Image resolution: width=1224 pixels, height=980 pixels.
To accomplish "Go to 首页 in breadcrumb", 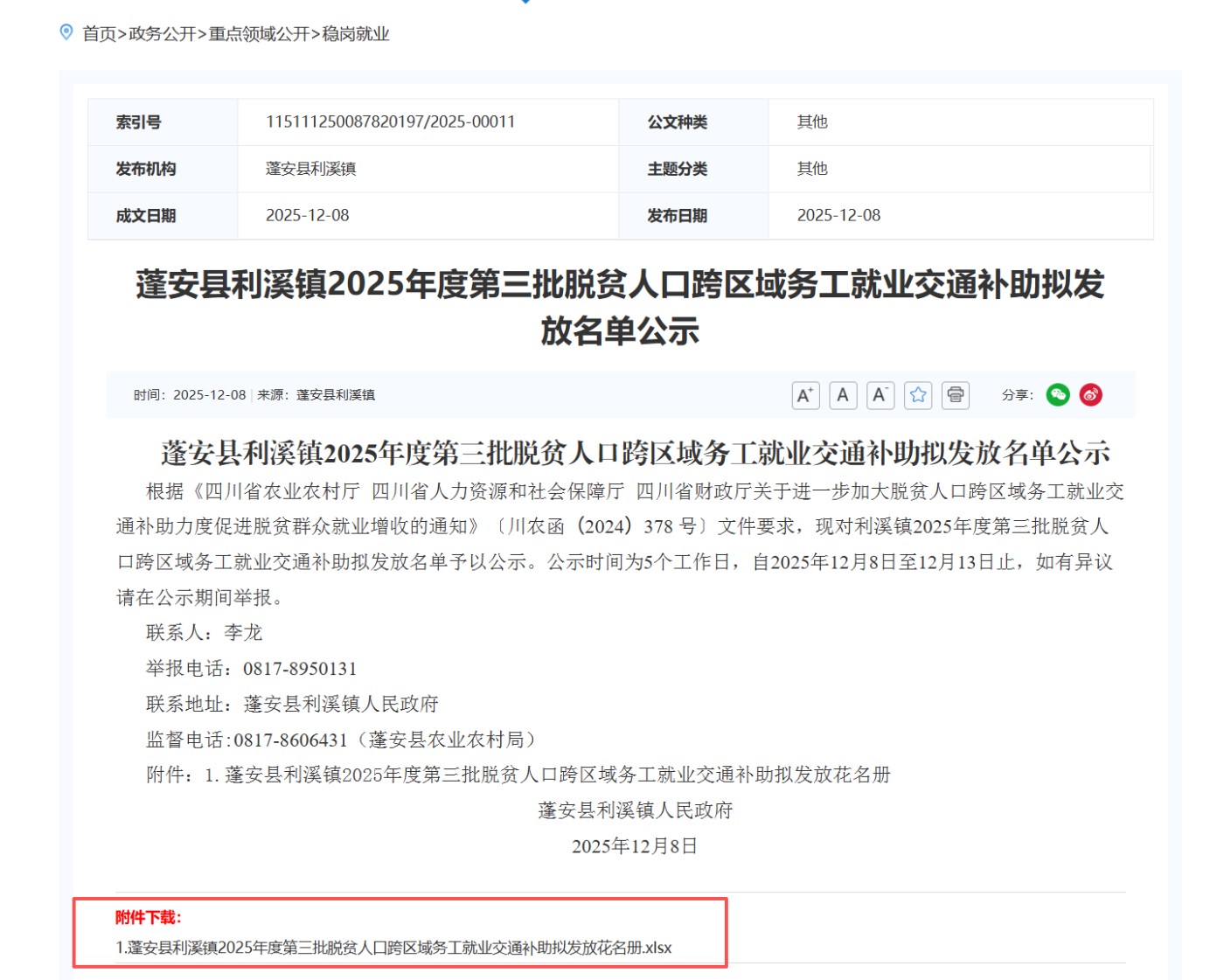I will point(99,34).
